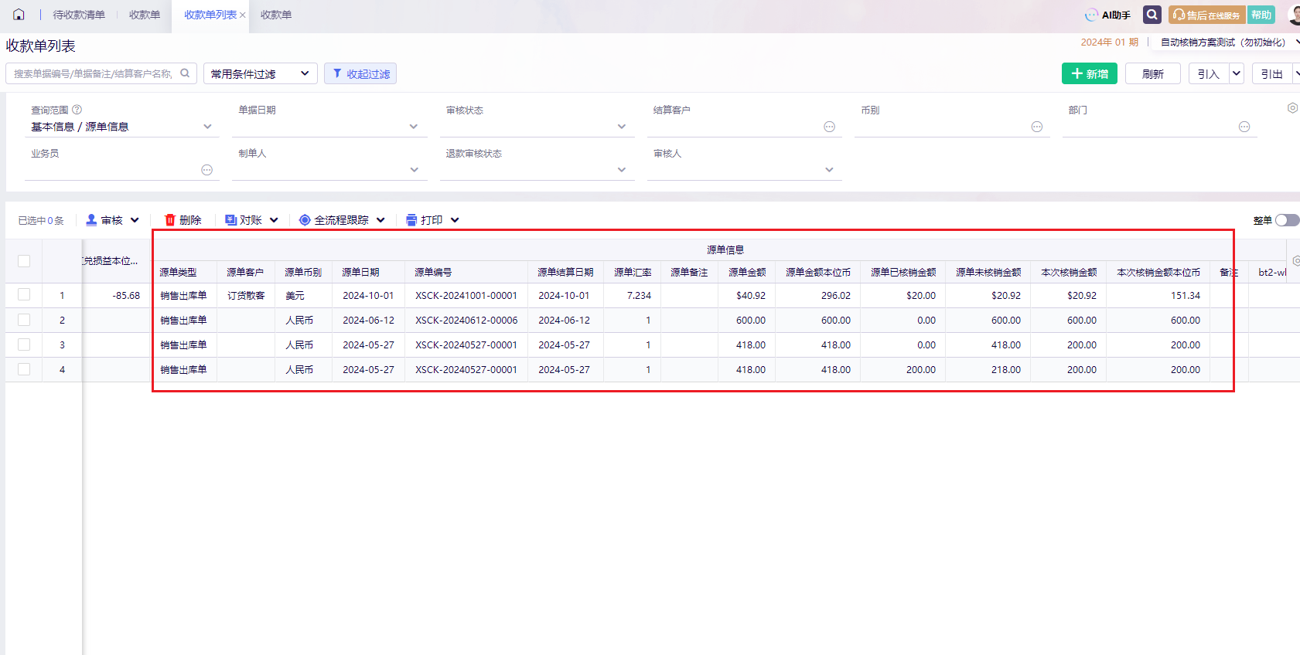Click the 部门 ellipsis picker icon
The image size is (1300, 655).
tap(1244, 127)
